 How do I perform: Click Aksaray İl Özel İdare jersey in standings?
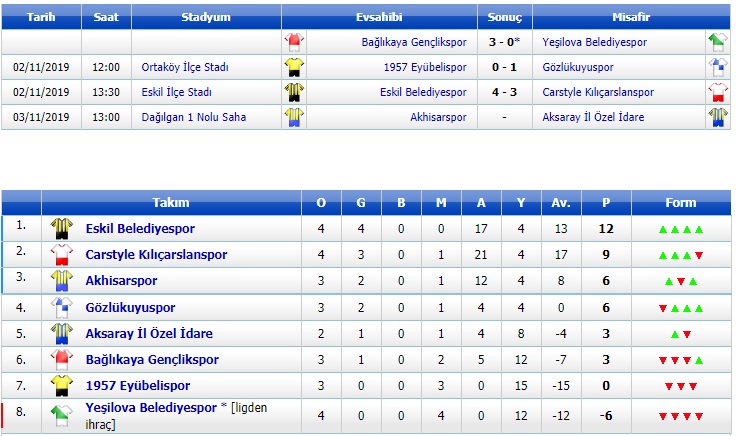tap(62, 334)
